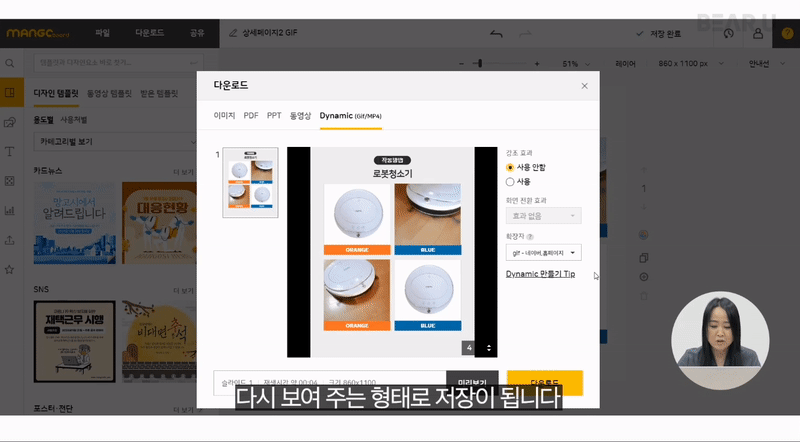Viewport: 800px width, 442px height.
Task: Click the delete page trash icon
Action: click(x=644, y=296)
